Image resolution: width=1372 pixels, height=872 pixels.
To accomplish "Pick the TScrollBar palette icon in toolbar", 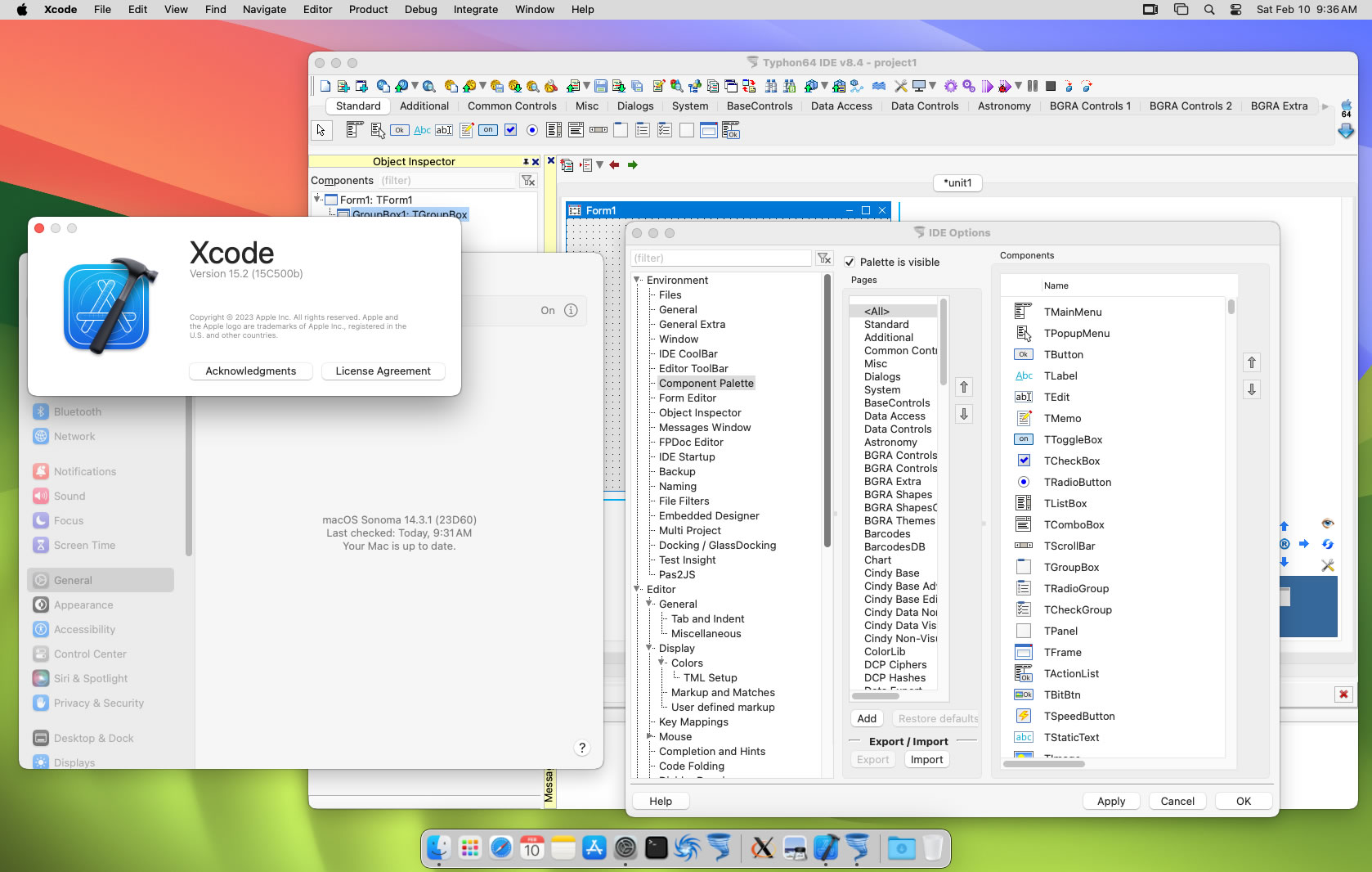I will (599, 129).
